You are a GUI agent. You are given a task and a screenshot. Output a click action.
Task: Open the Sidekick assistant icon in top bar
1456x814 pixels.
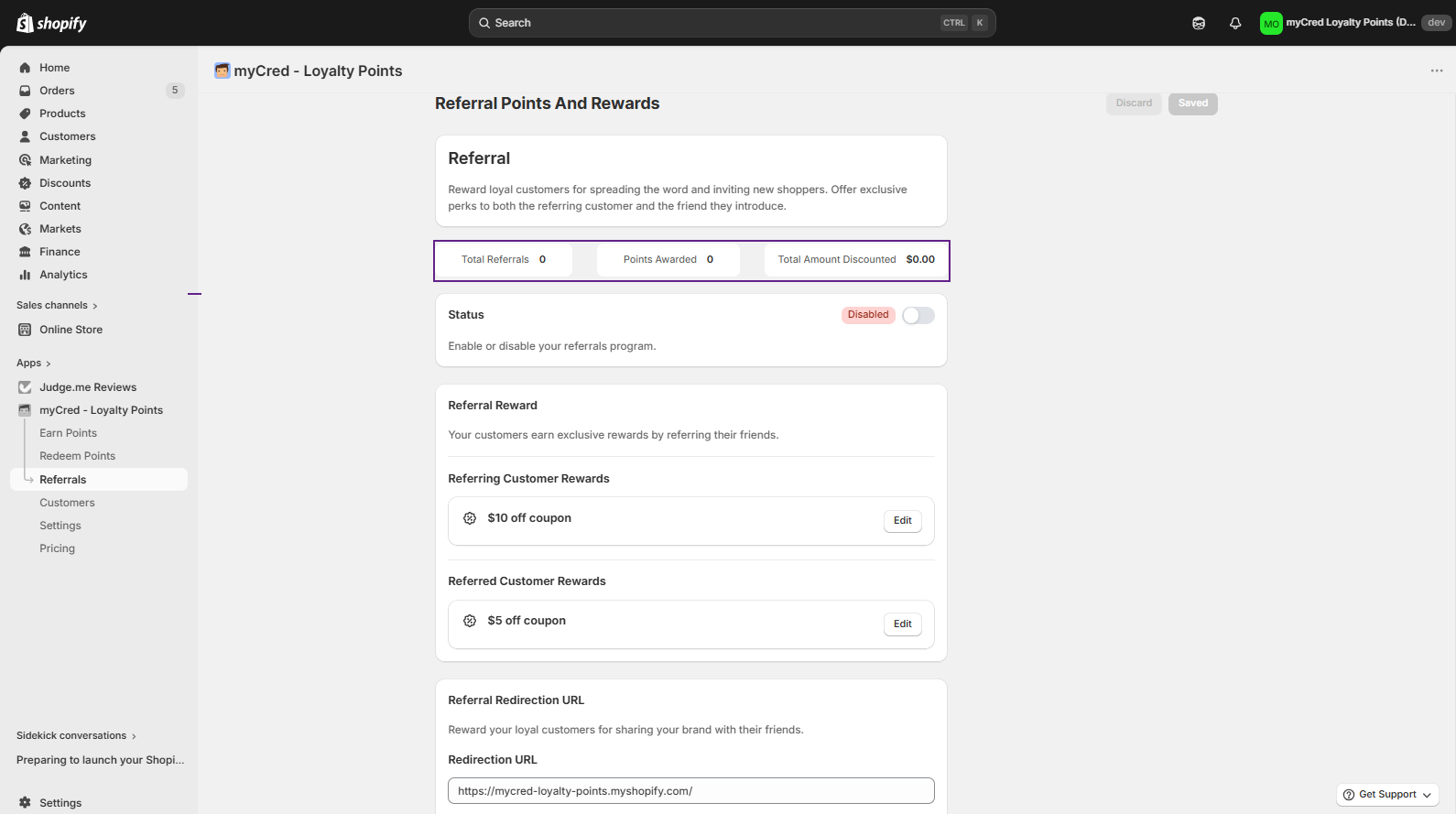[1199, 23]
